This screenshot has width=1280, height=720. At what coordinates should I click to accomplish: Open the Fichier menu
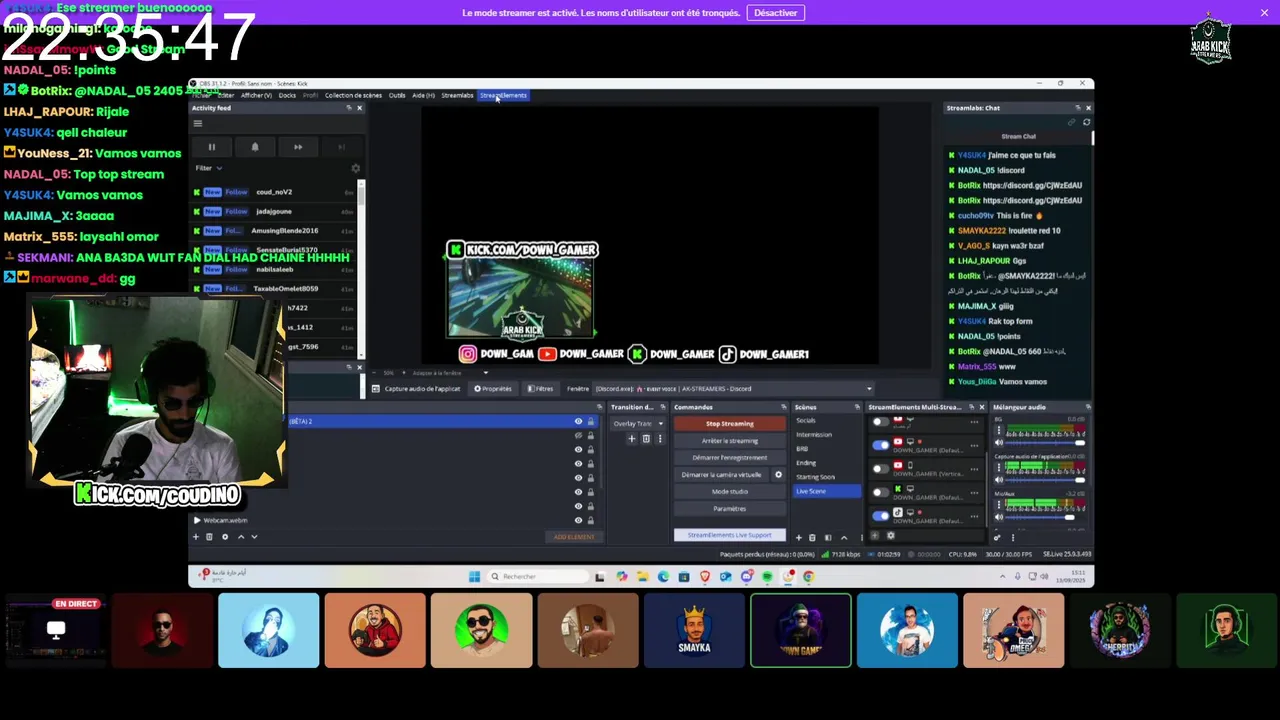point(203,95)
